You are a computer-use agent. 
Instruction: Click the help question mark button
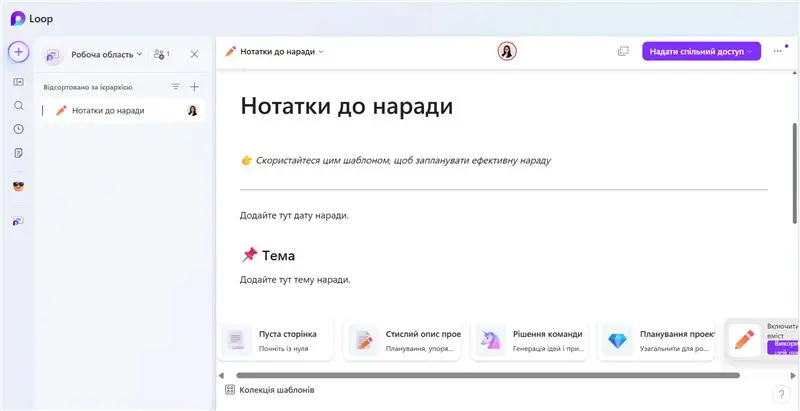tap(781, 393)
